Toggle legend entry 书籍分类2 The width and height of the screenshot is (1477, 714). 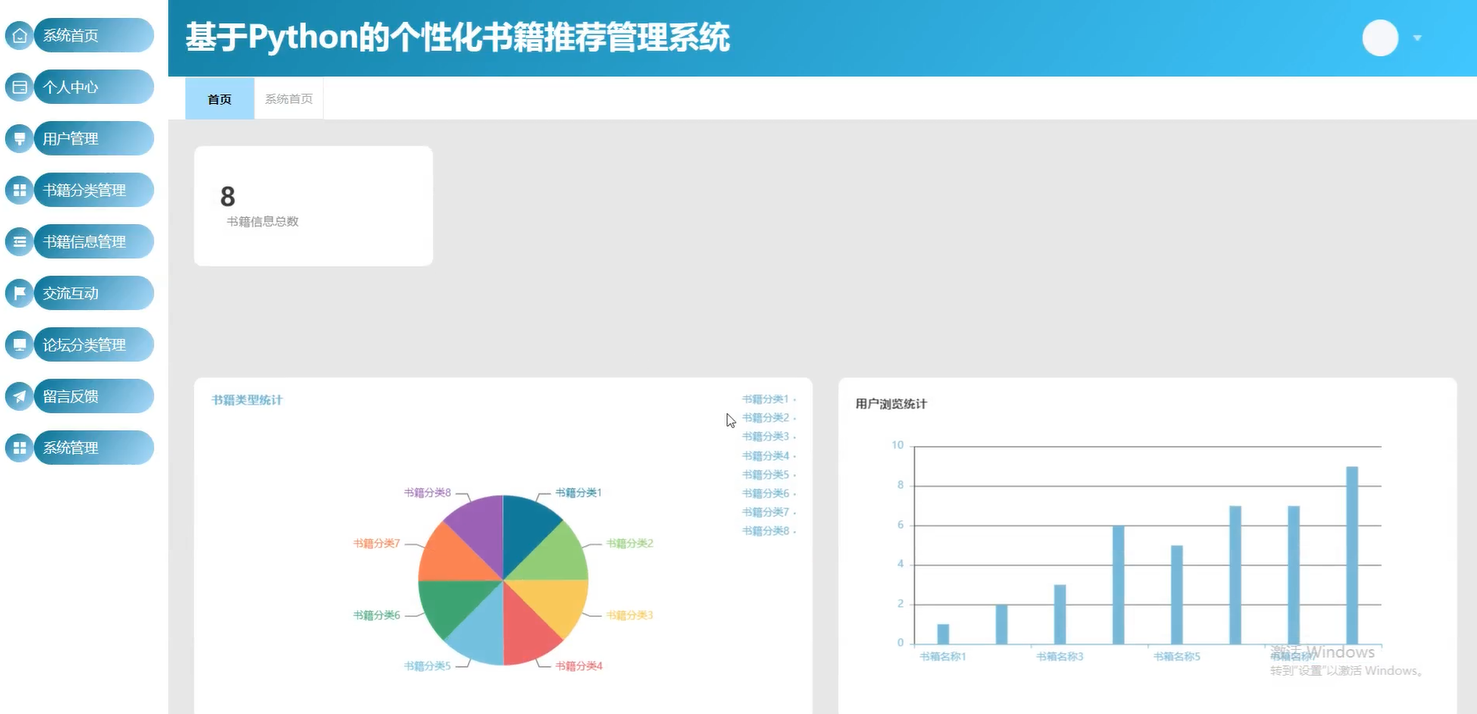point(768,418)
